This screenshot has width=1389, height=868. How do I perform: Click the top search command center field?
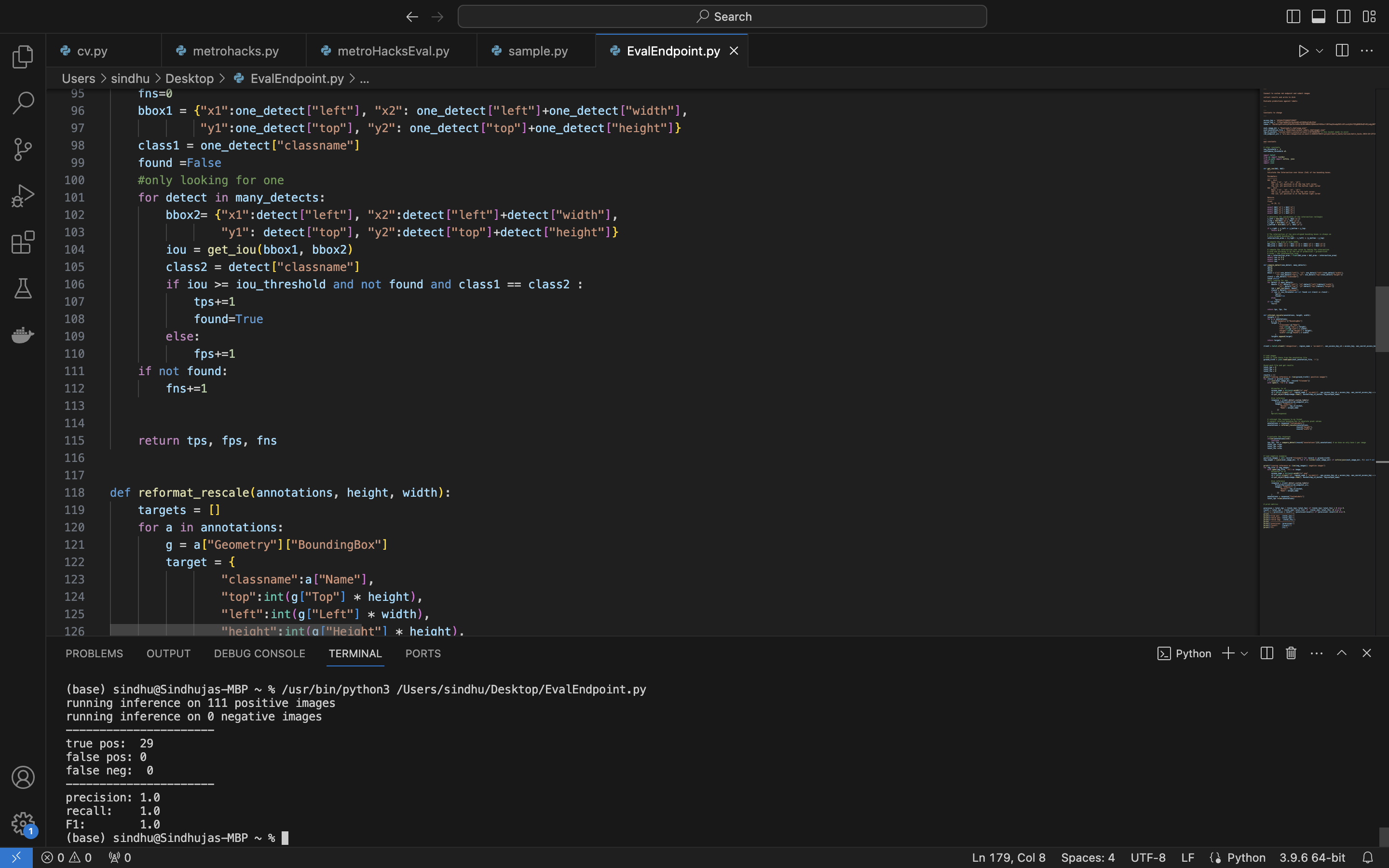[722, 17]
